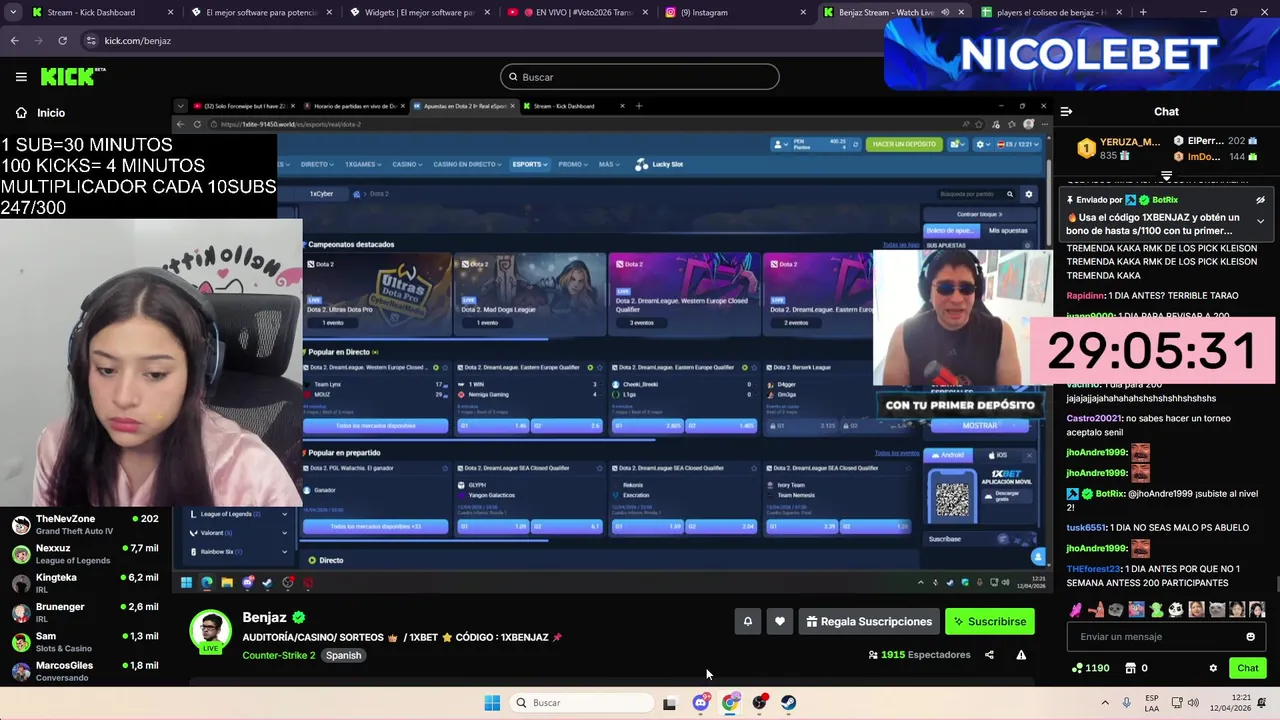Select top gifter YERUZA_M in leaderboard
The width and height of the screenshot is (1280, 720).
(1118, 148)
